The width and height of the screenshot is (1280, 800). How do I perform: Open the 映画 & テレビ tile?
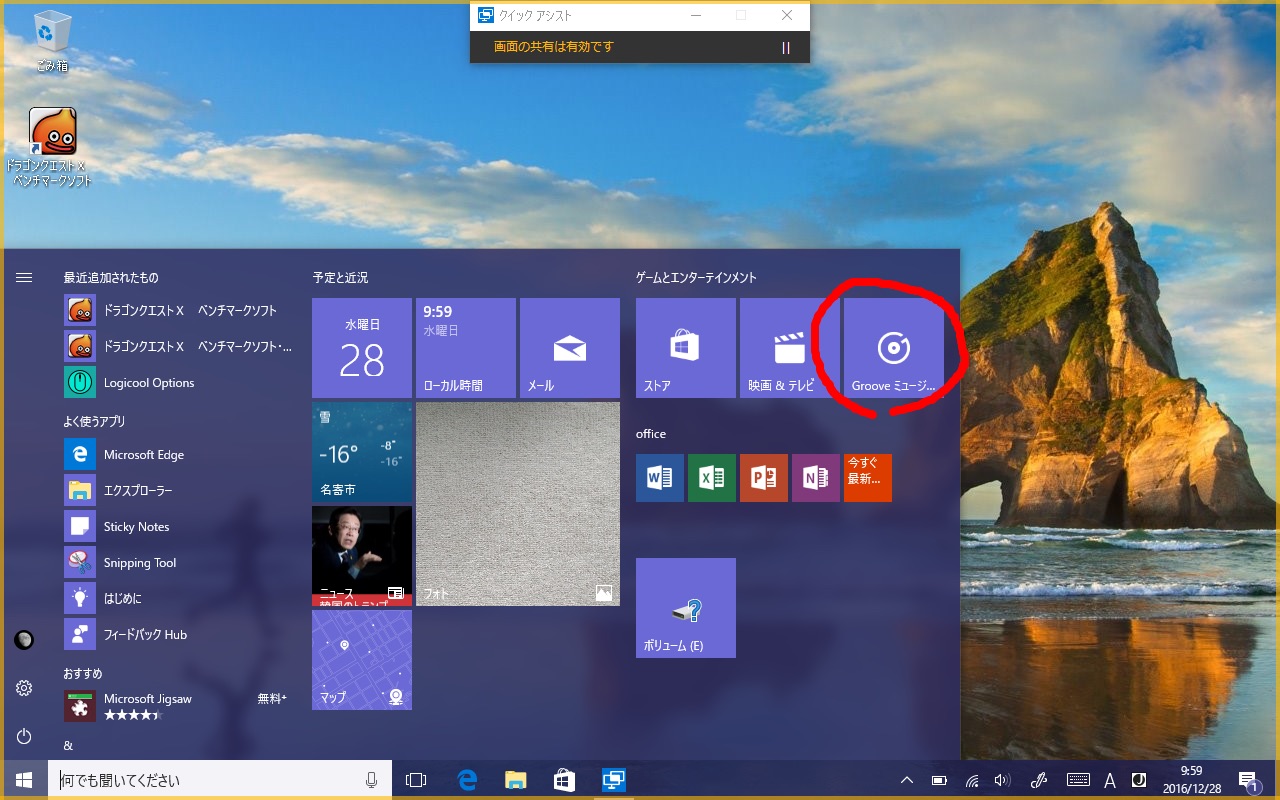pyautogui.click(x=790, y=348)
